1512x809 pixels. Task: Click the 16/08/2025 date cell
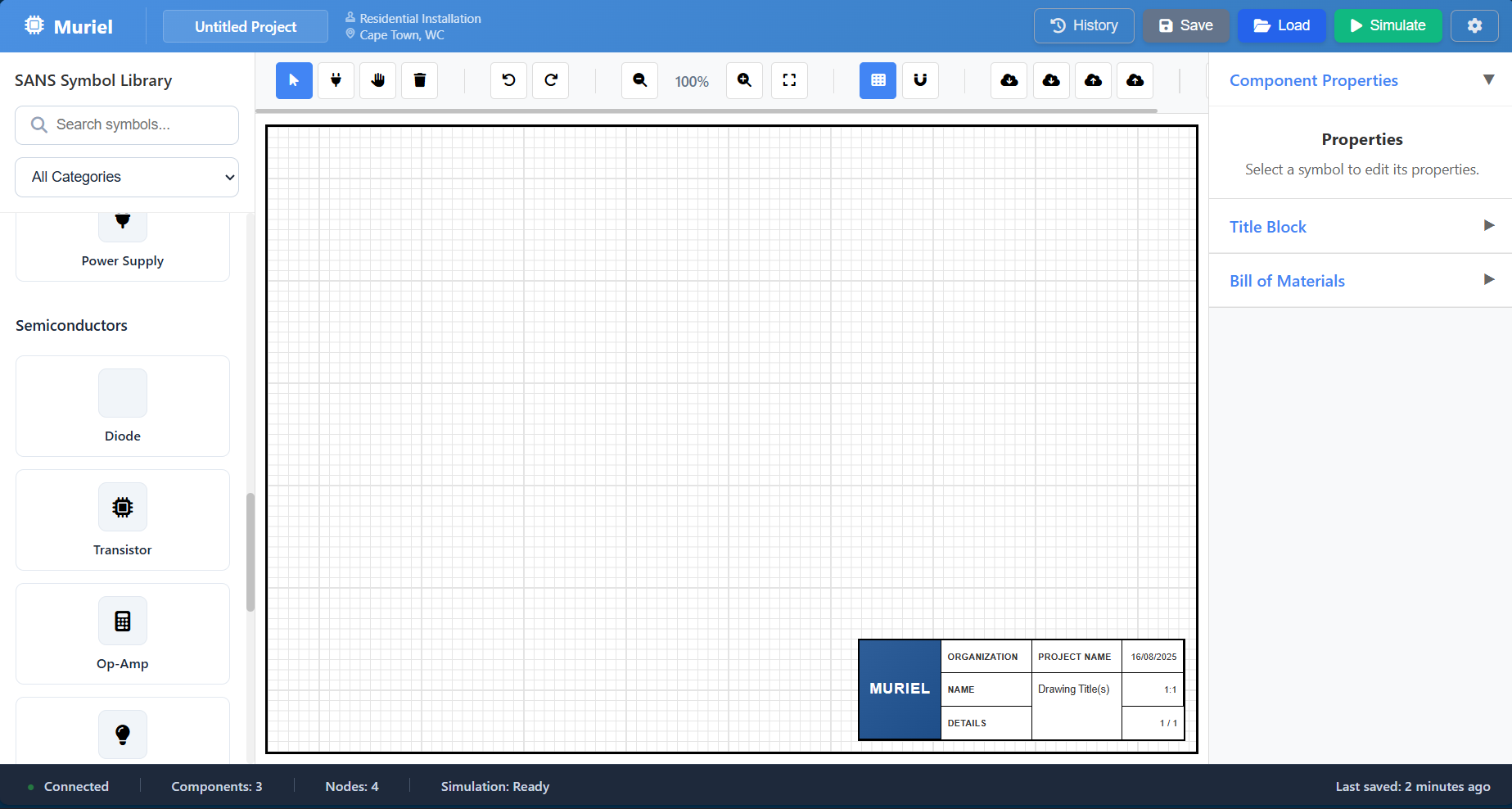[x=1153, y=657]
